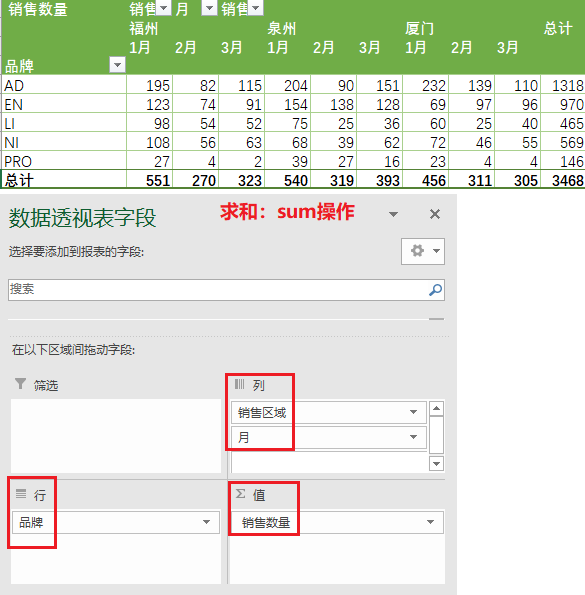Select the 销售区域 field item

(329, 412)
